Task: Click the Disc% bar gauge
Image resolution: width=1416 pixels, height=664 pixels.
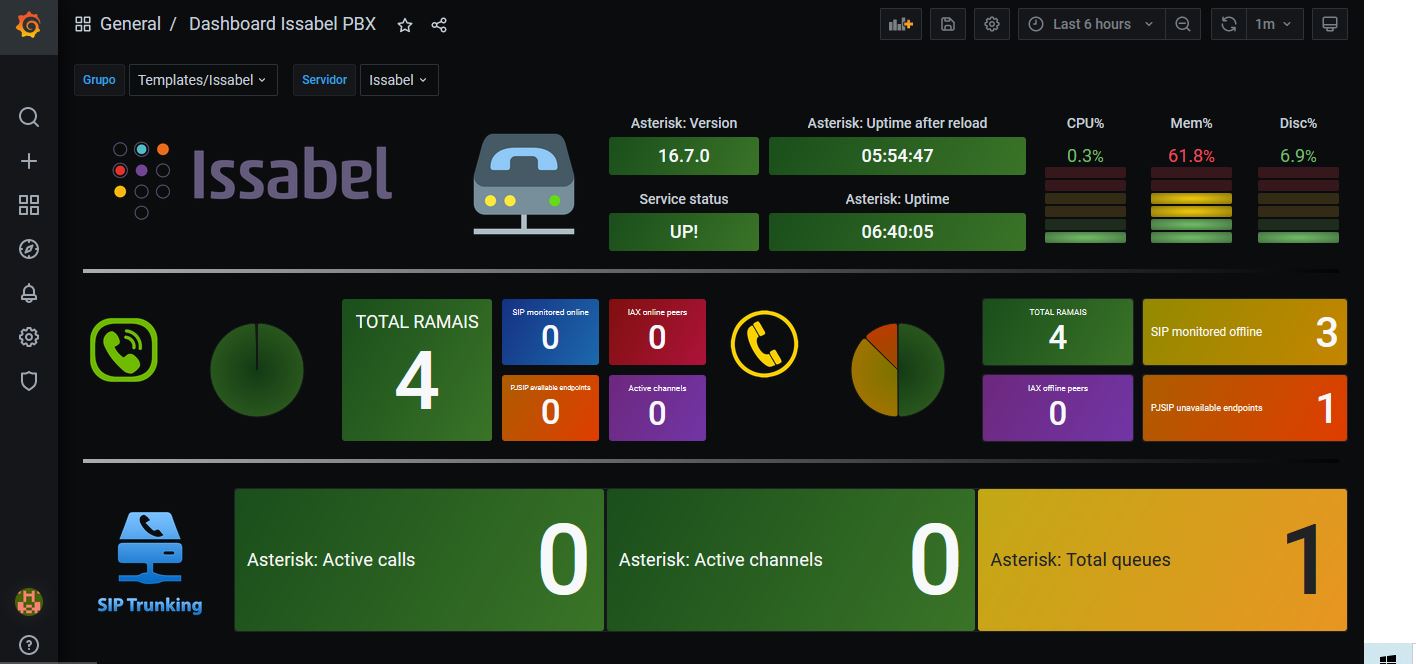Action: pyautogui.click(x=1298, y=205)
